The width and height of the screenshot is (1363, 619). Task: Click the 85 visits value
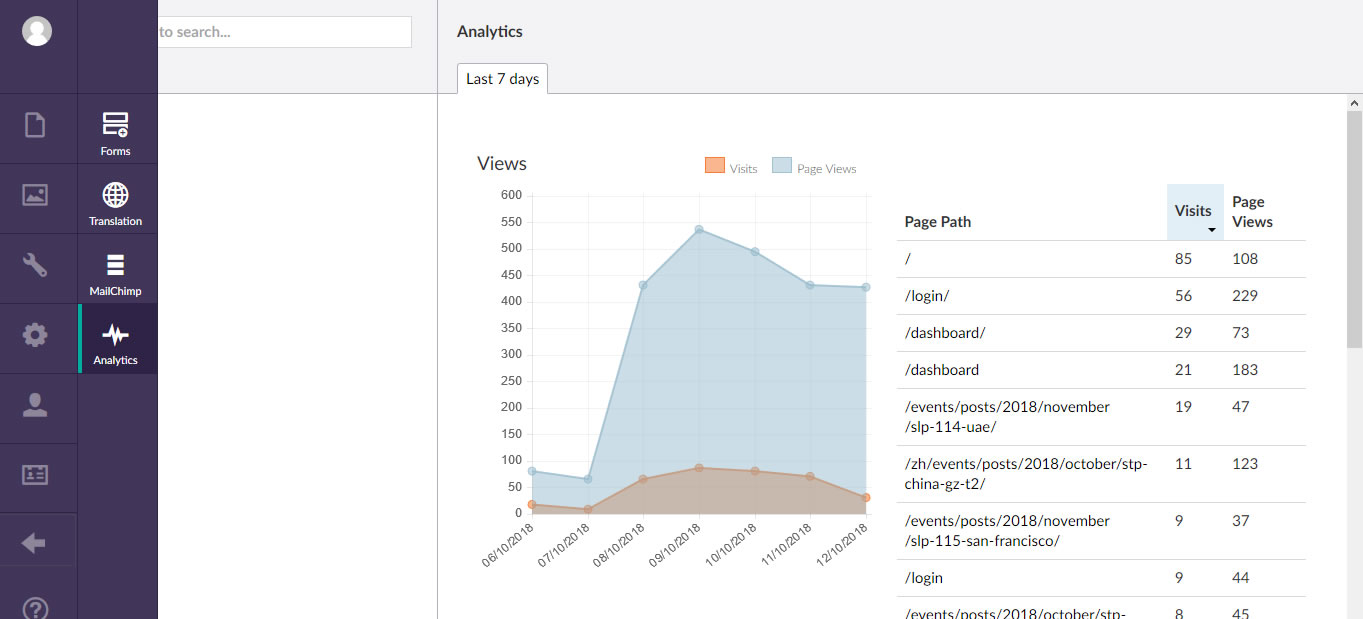click(1184, 259)
